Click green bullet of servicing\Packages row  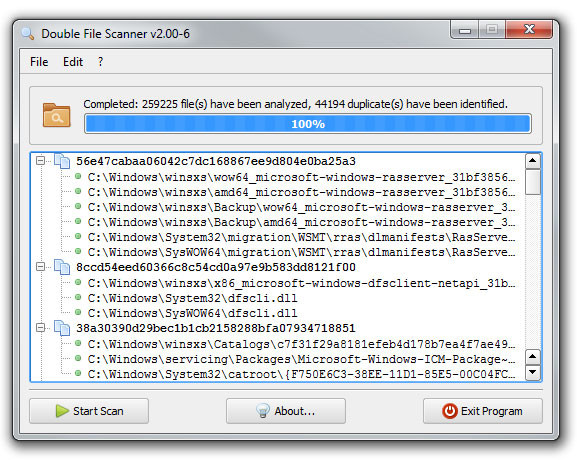[x=78, y=358]
